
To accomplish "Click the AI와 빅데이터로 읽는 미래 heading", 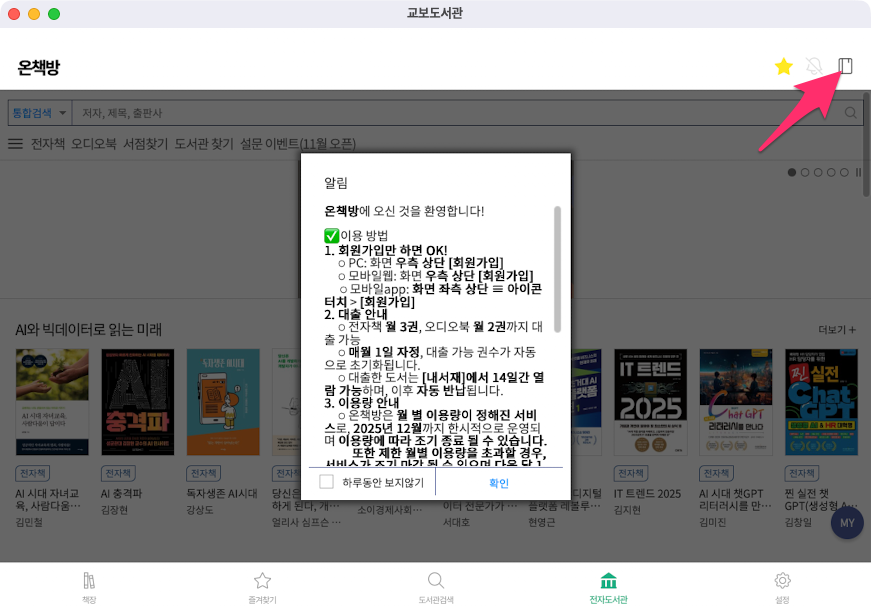I will point(88,329).
